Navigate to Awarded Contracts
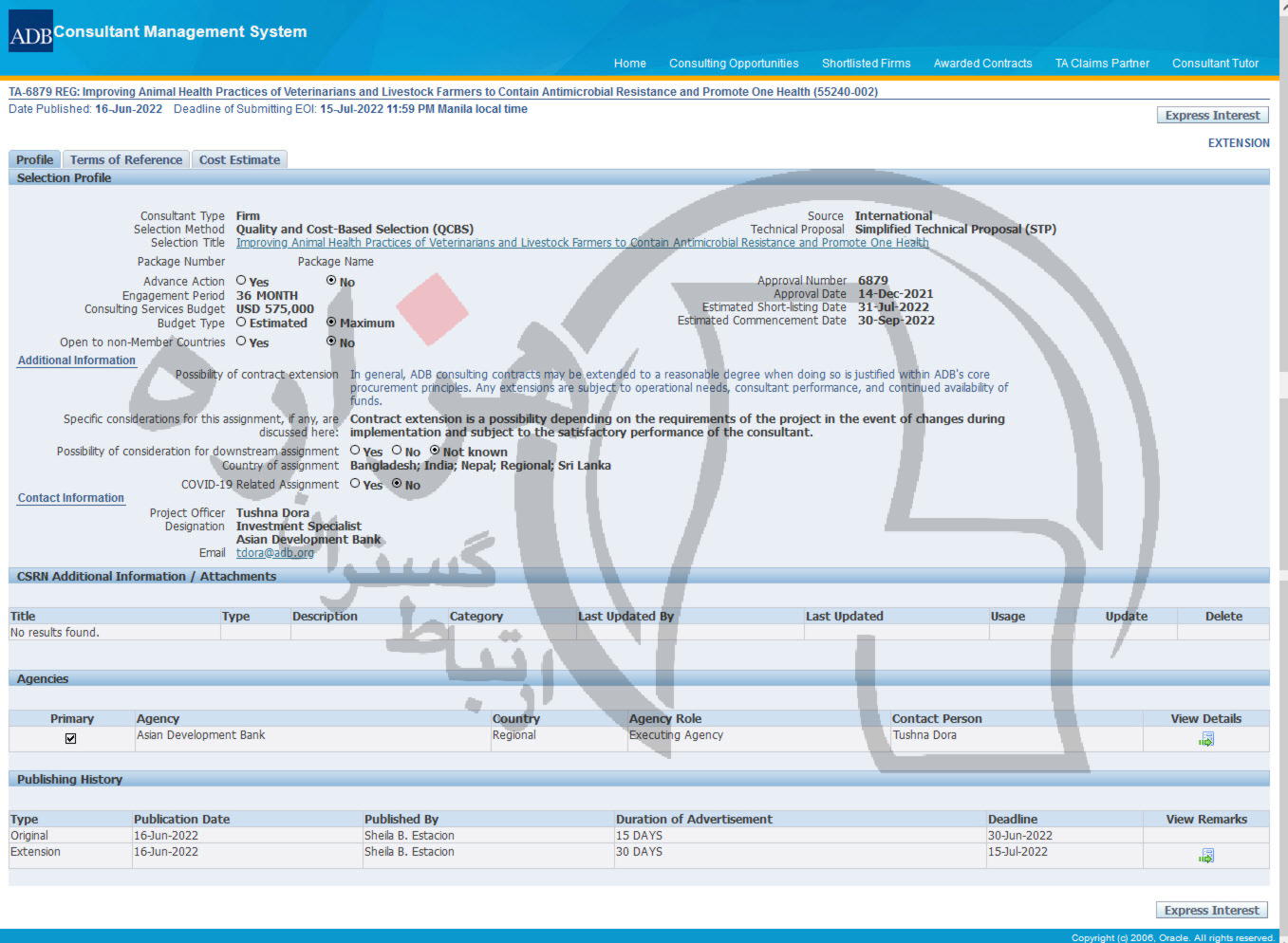This screenshot has width=1288, height=943. (982, 64)
